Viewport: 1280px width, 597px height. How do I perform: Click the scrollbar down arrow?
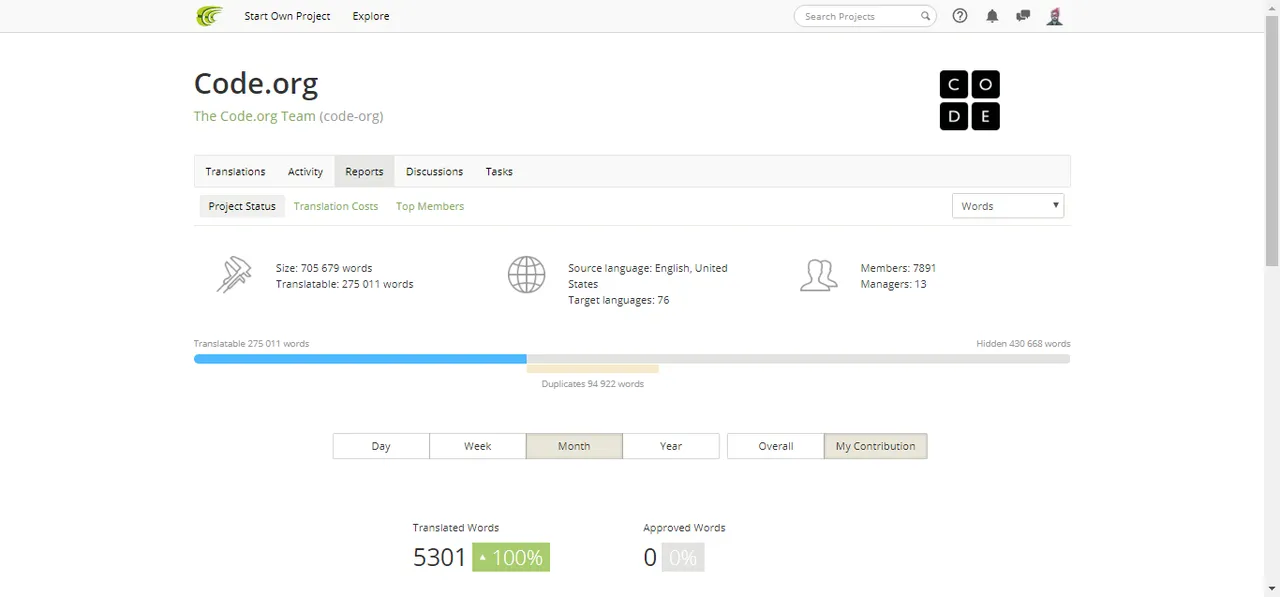tap(1272, 590)
